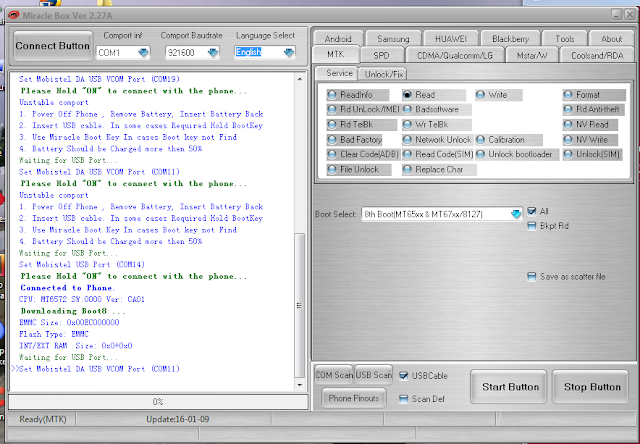
Task: Click the Connect Button
Action: [52, 46]
